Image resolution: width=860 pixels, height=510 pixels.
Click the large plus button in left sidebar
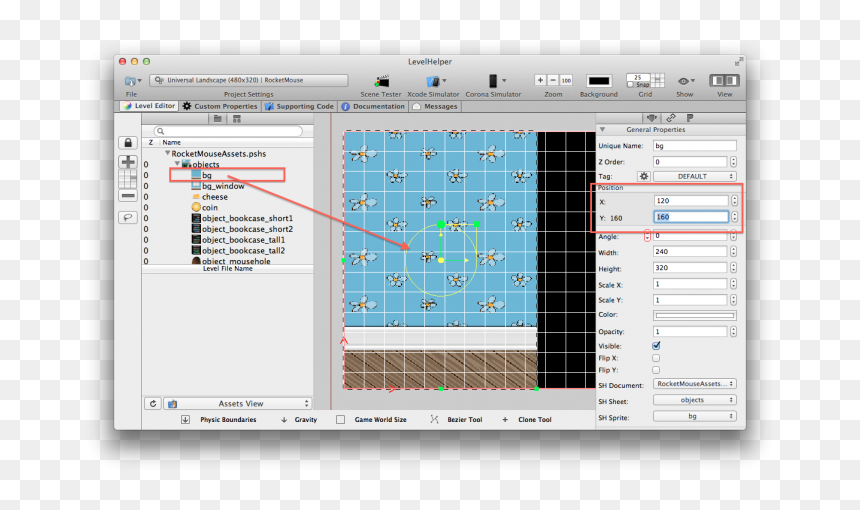coord(128,162)
